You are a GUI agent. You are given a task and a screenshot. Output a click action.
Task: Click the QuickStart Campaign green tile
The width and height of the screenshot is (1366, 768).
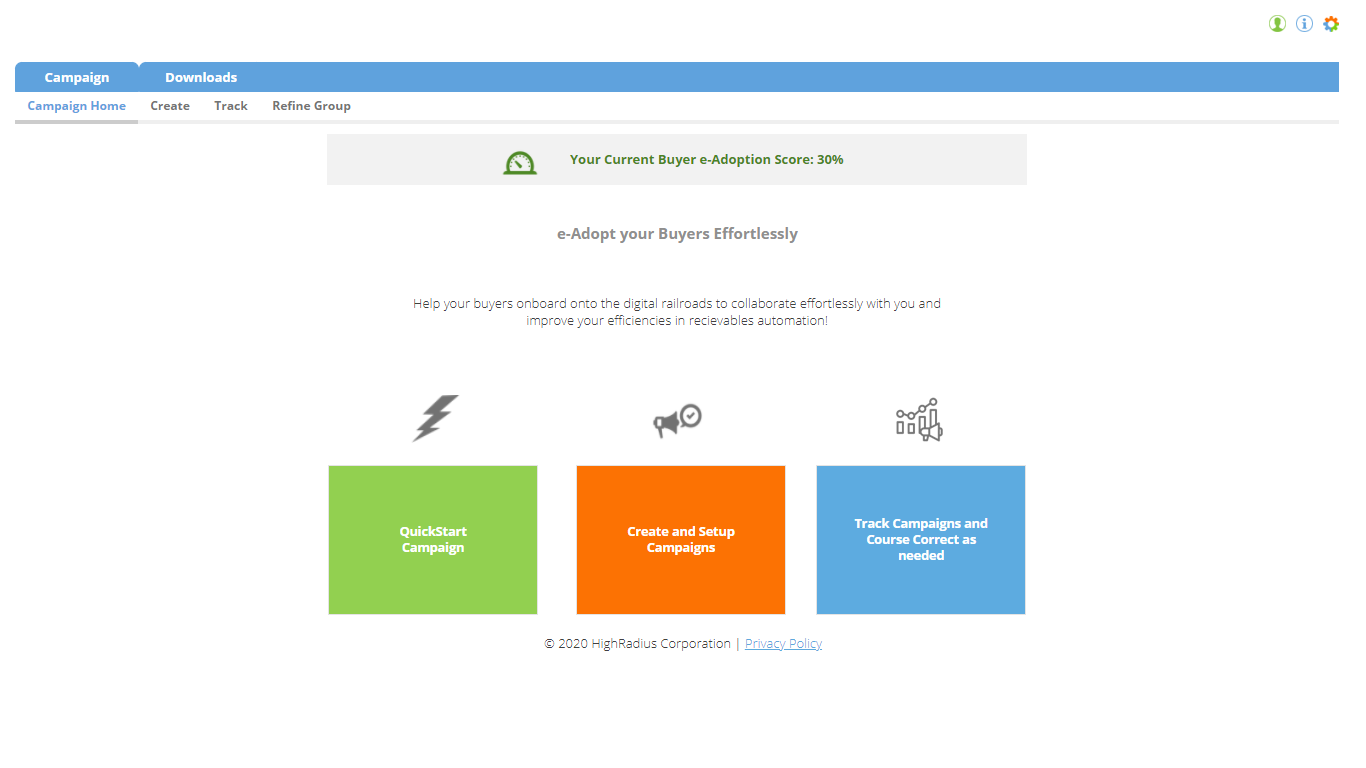(x=432, y=539)
